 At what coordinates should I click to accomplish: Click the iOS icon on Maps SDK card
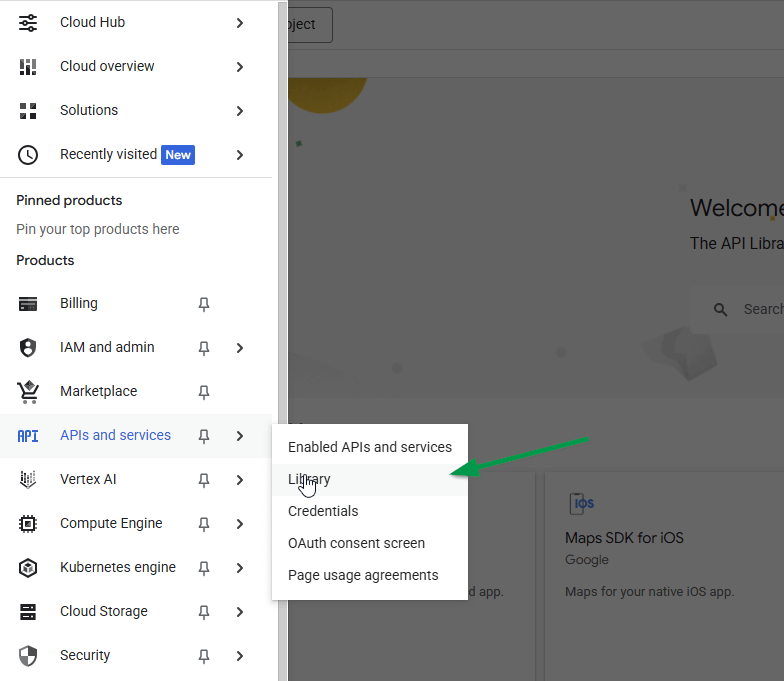(582, 504)
